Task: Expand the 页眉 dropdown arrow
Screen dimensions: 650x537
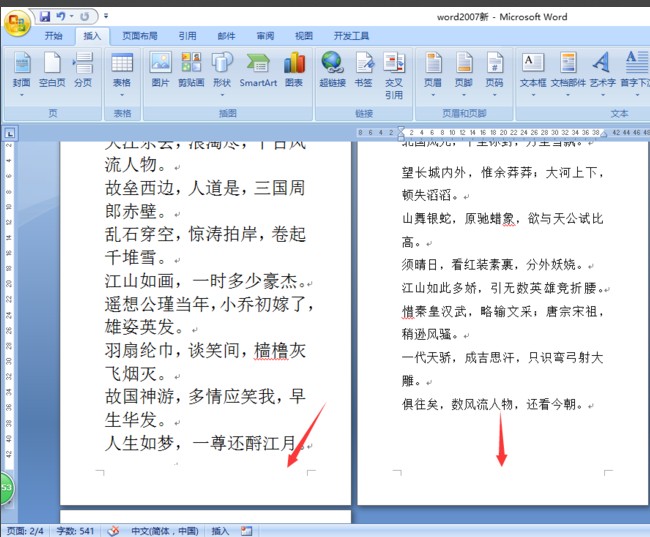Action: [433, 95]
